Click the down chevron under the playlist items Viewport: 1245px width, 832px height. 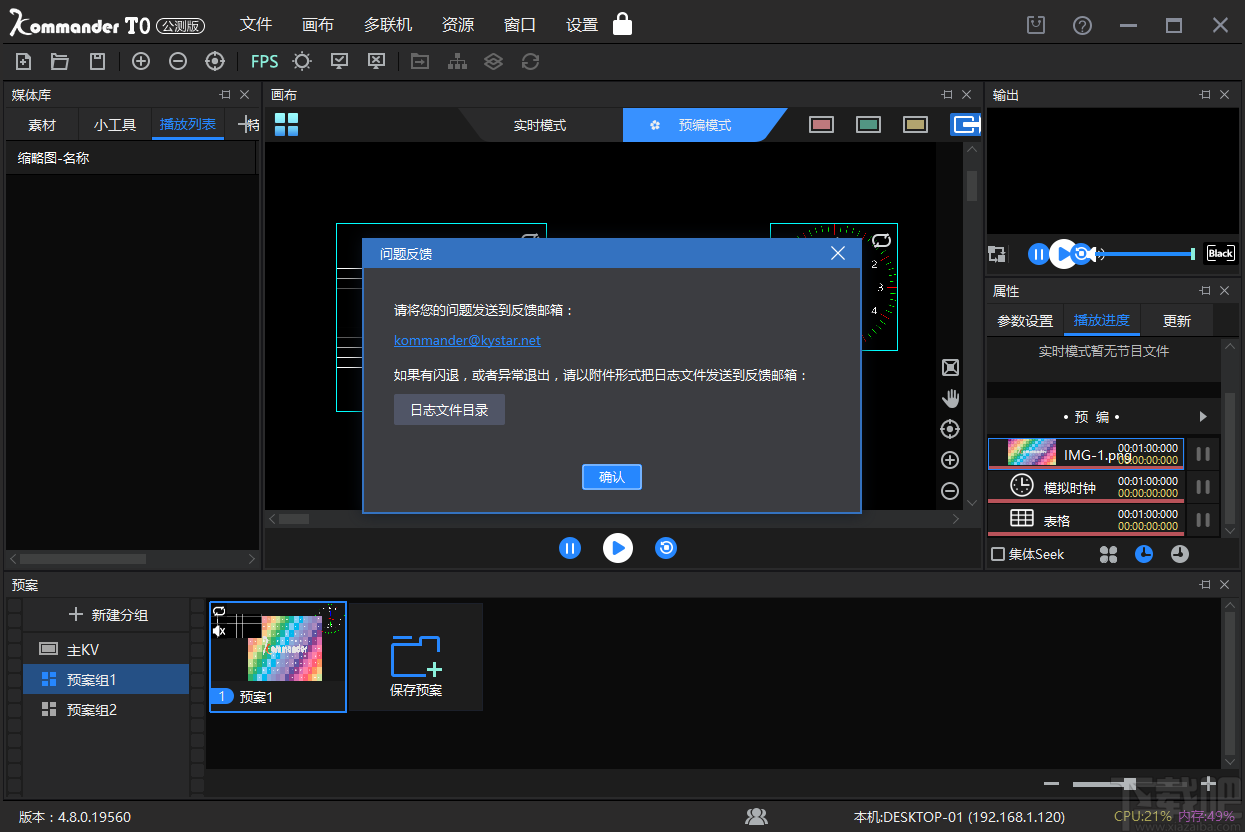point(1230,530)
